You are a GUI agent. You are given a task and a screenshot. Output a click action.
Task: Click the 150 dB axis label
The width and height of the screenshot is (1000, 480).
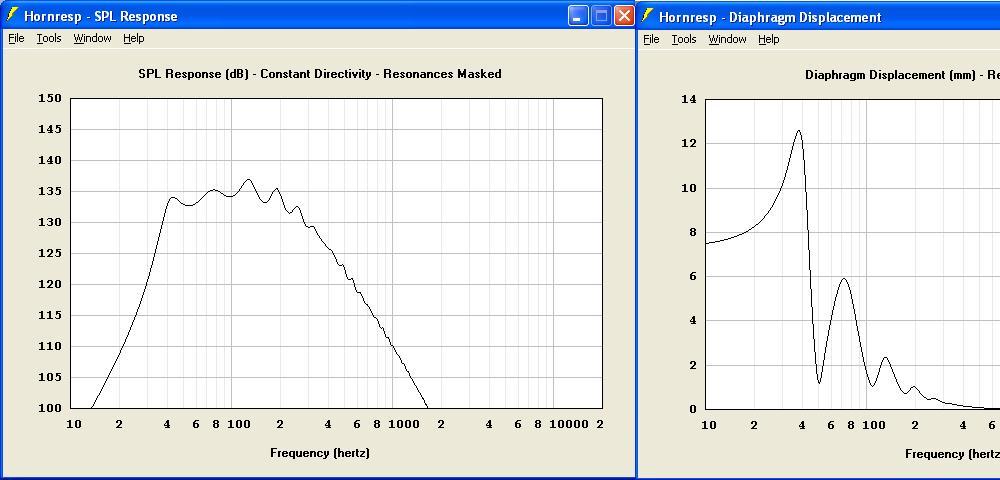(50, 98)
